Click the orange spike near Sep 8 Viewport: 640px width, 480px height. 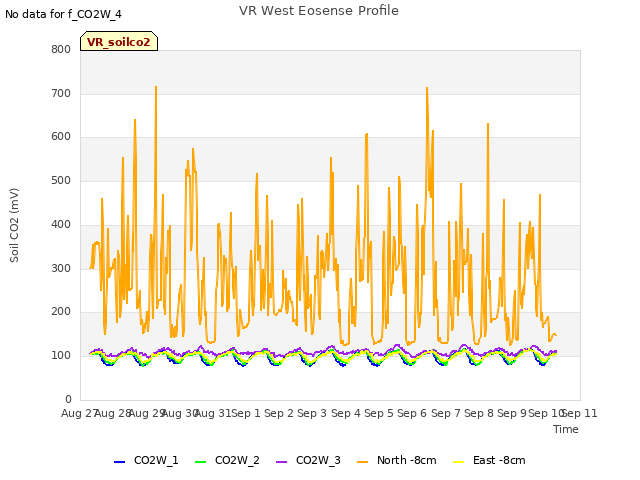(488, 124)
